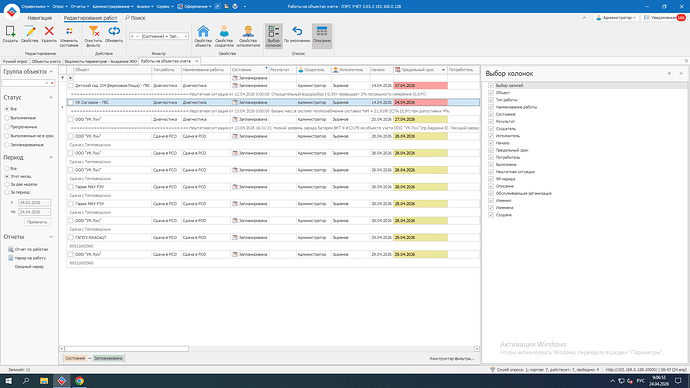Uncheck the Тип работы column checkbox
The width and height of the screenshot is (690, 388).
(x=491, y=100)
